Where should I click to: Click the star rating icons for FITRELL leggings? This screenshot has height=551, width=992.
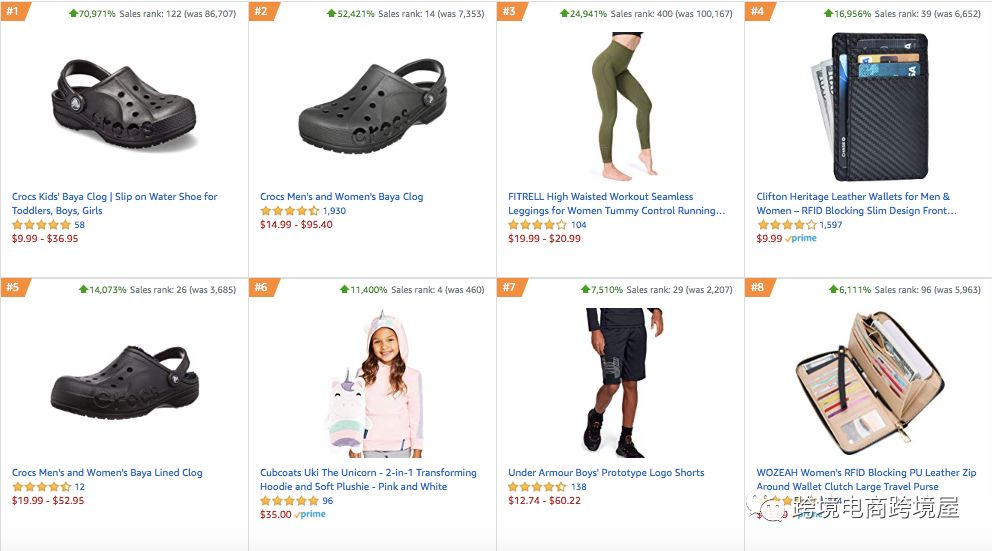(537, 225)
